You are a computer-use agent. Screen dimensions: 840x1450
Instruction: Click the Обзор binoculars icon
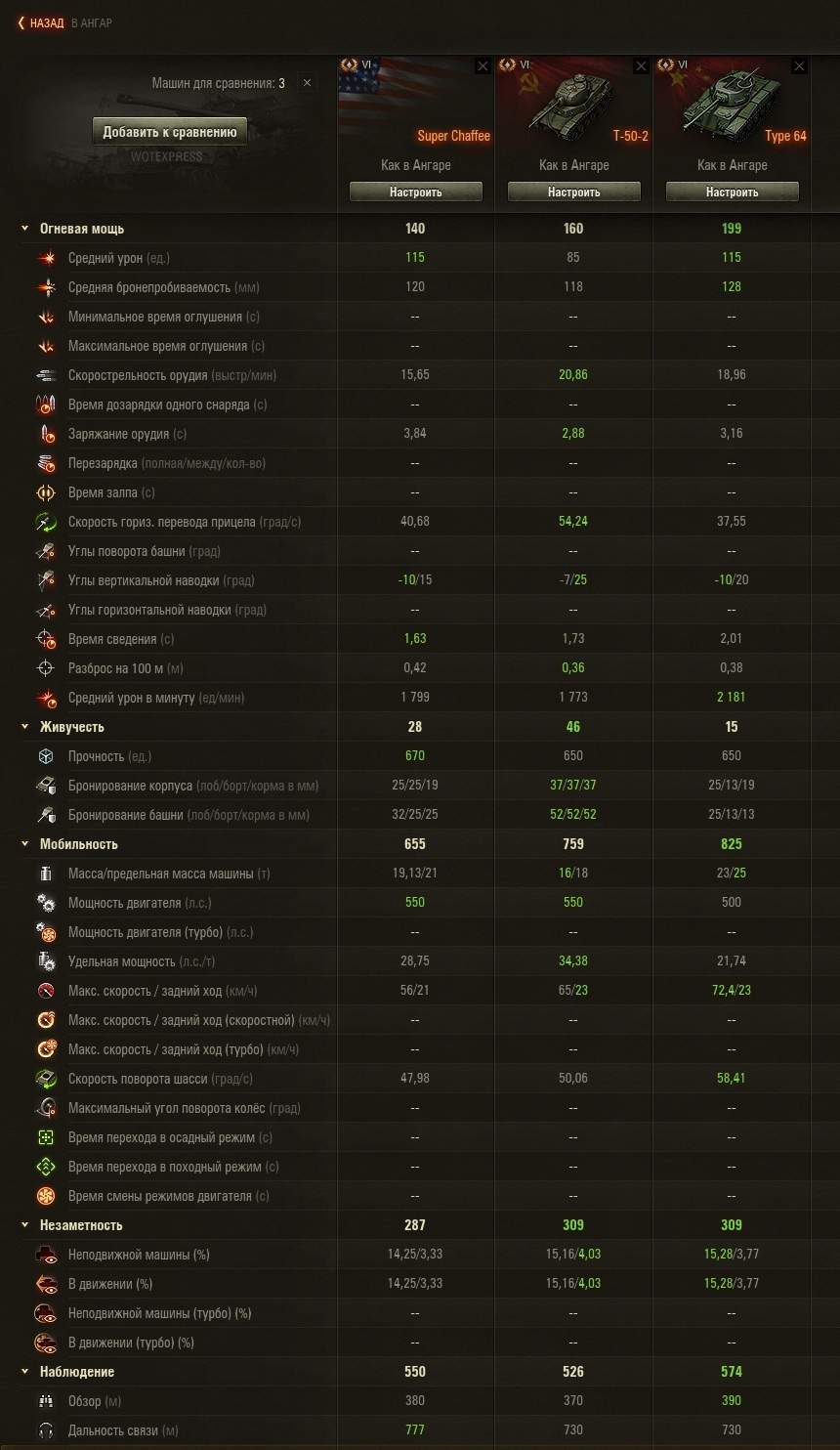point(46,1401)
